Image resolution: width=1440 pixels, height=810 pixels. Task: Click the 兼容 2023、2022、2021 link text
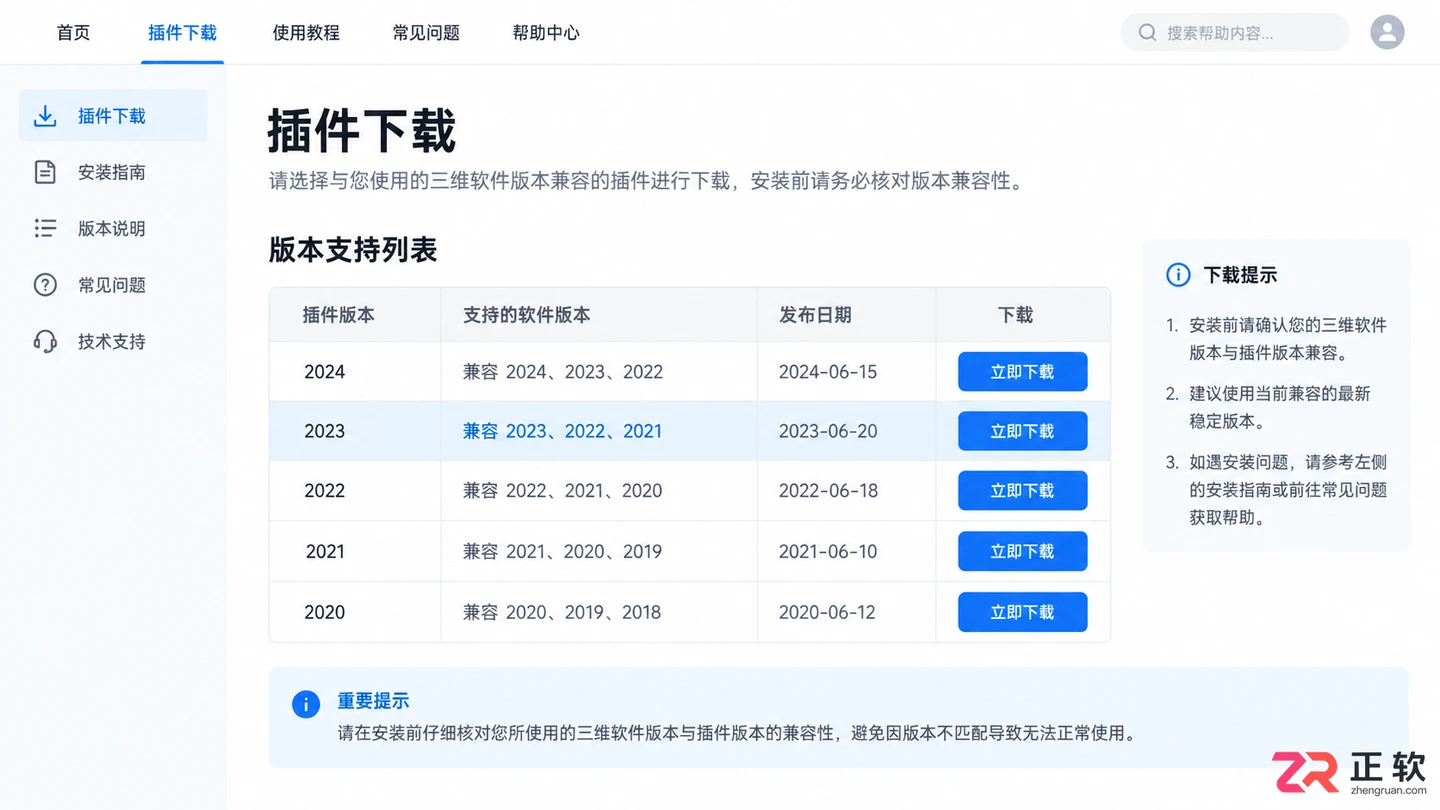[562, 431]
